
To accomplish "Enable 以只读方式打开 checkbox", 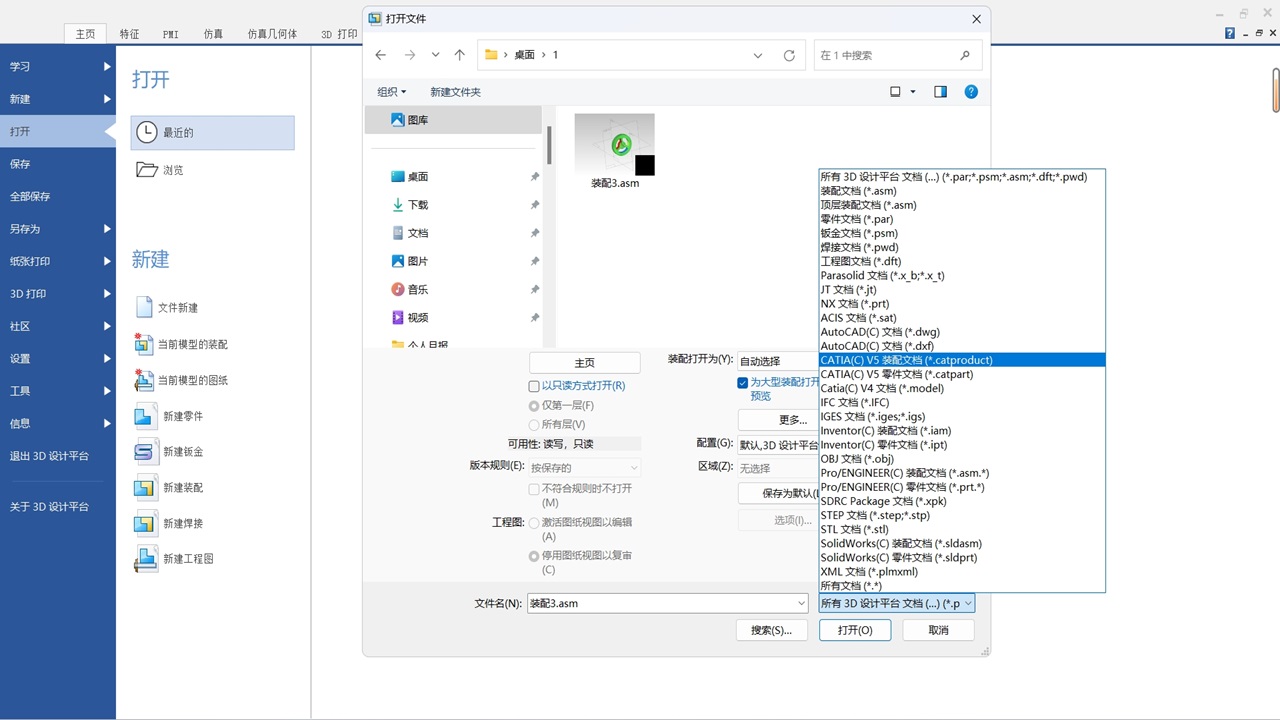I will [x=534, y=386].
